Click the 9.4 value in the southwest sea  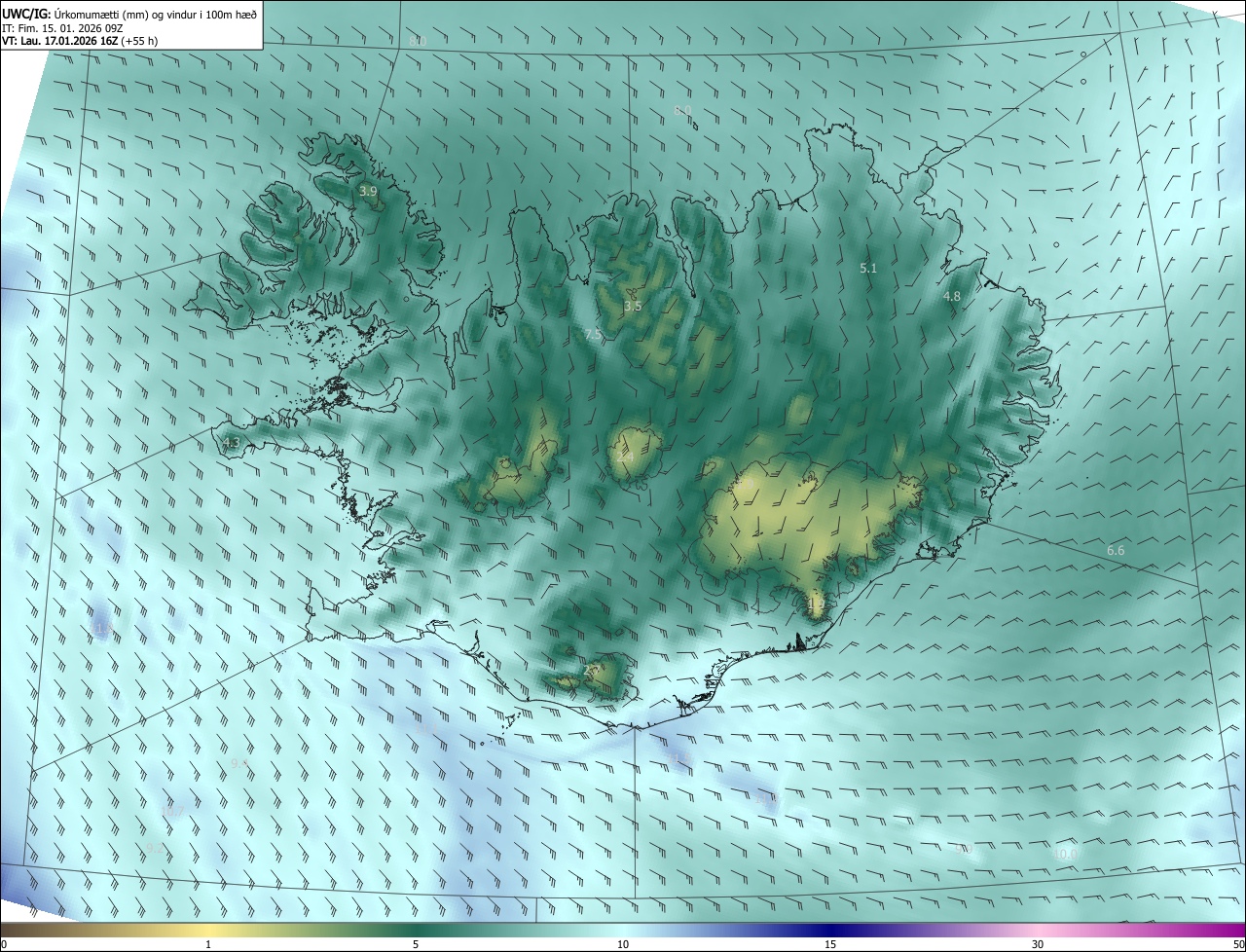[239, 764]
